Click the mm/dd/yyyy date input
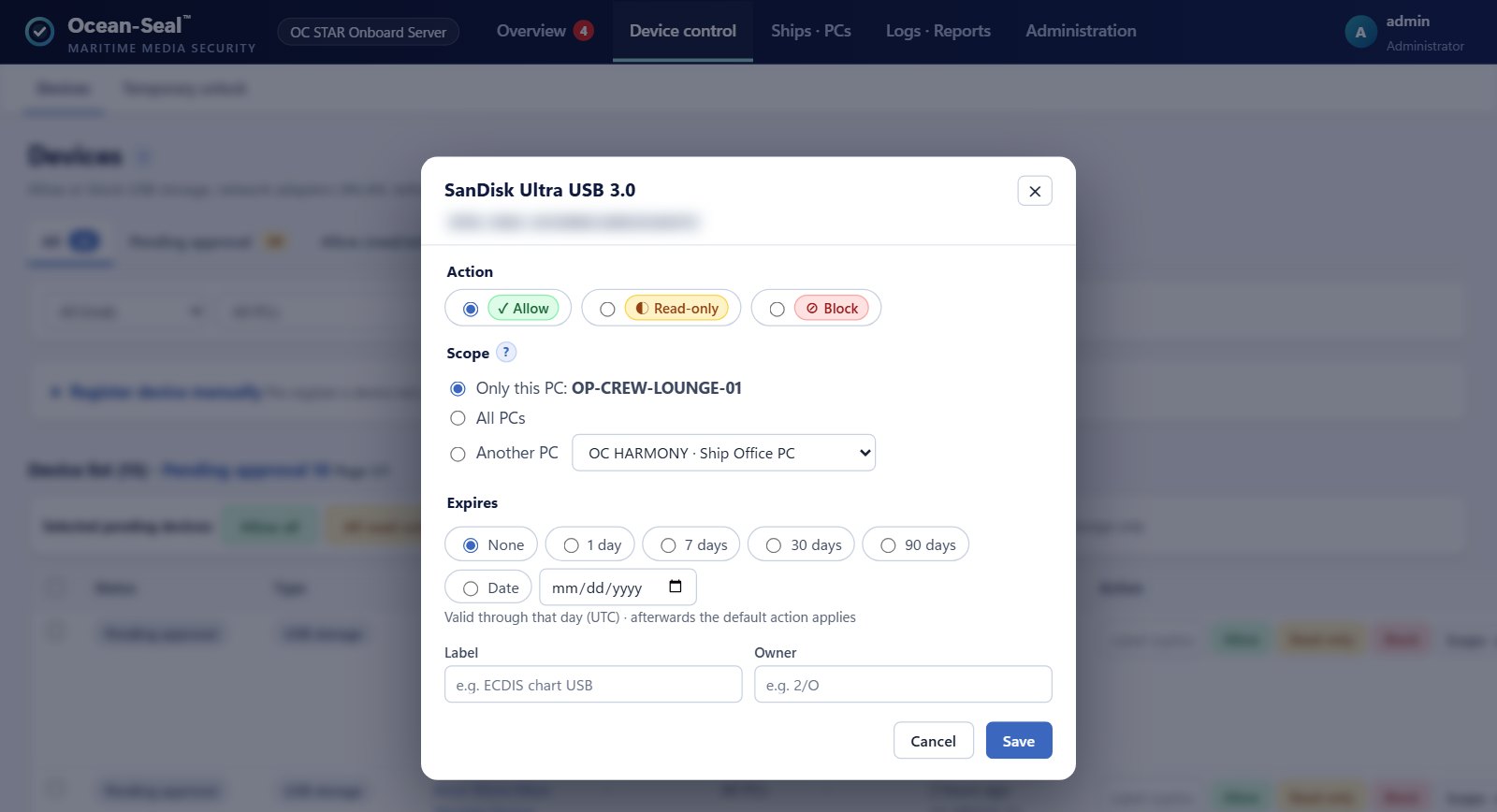This screenshot has height=812, width=1497. tap(618, 587)
